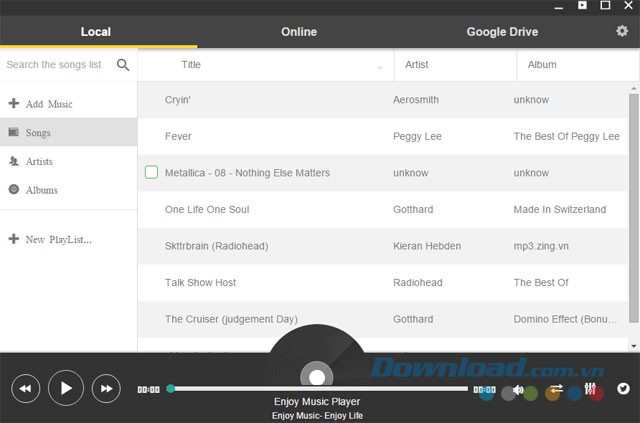
Task: Sort by the Title column header
Action: 266,65
